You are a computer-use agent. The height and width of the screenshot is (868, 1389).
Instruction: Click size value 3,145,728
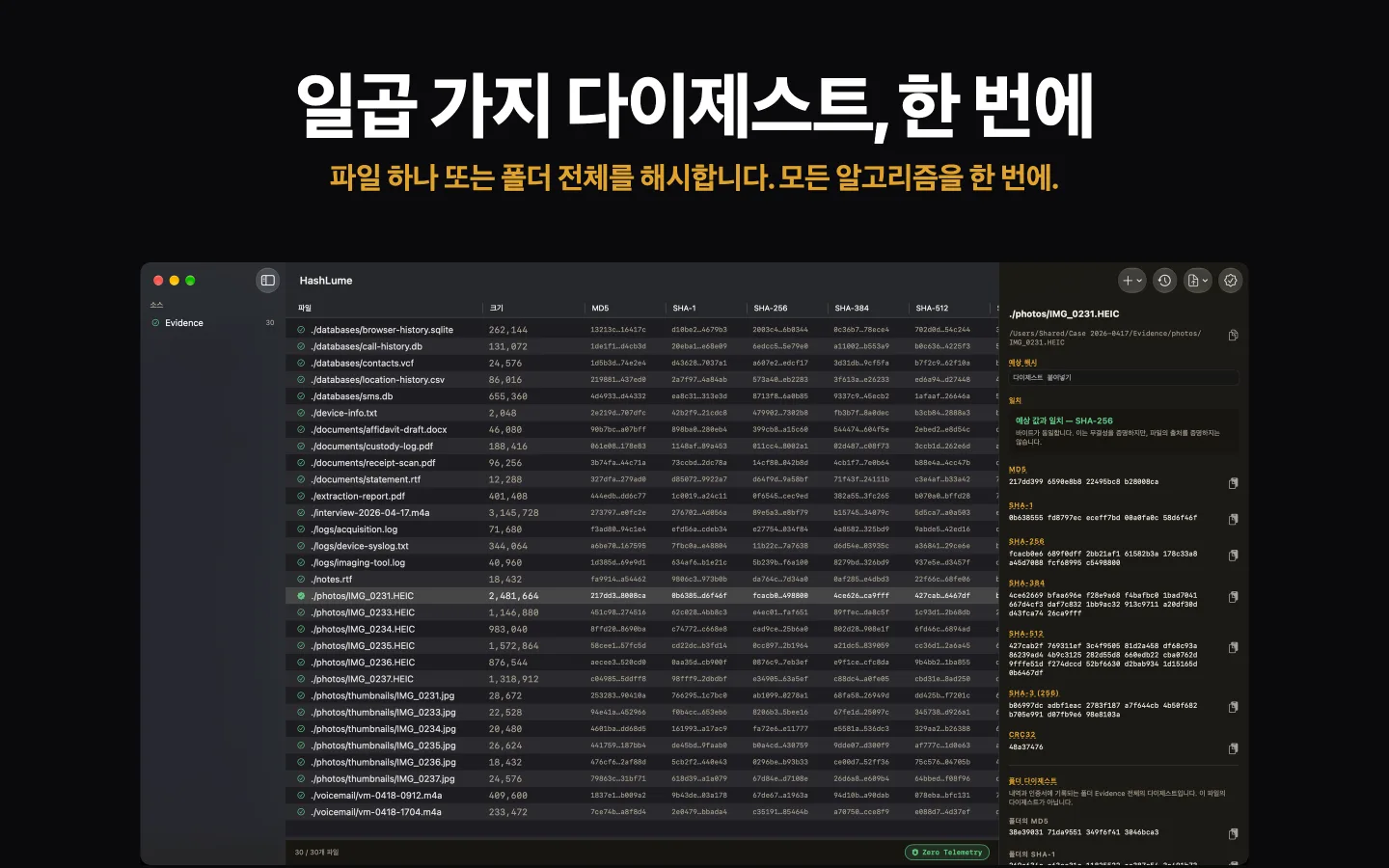(x=514, y=513)
